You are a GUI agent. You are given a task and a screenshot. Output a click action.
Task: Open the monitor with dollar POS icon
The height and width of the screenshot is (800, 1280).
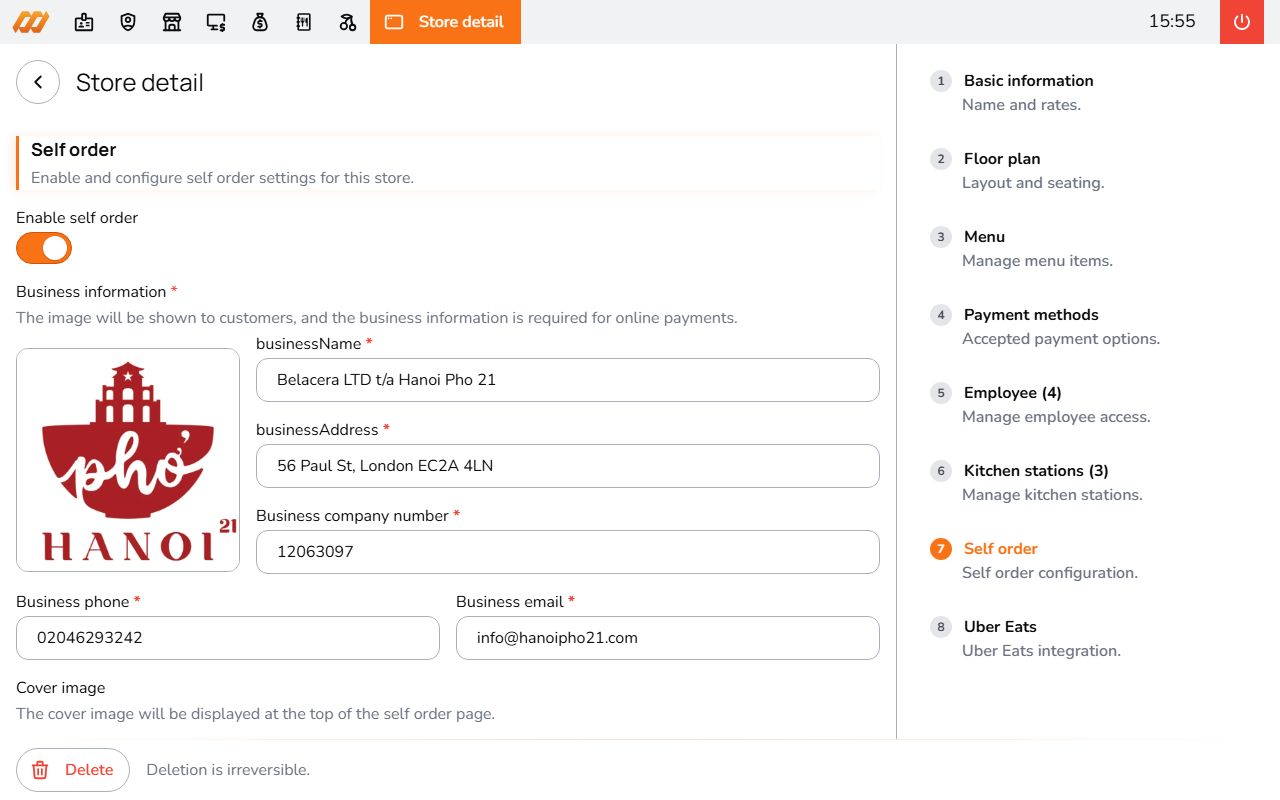216,22
